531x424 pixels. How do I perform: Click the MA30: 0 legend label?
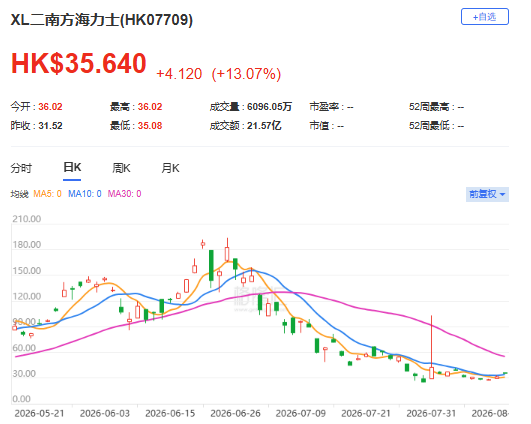[124, 194]
